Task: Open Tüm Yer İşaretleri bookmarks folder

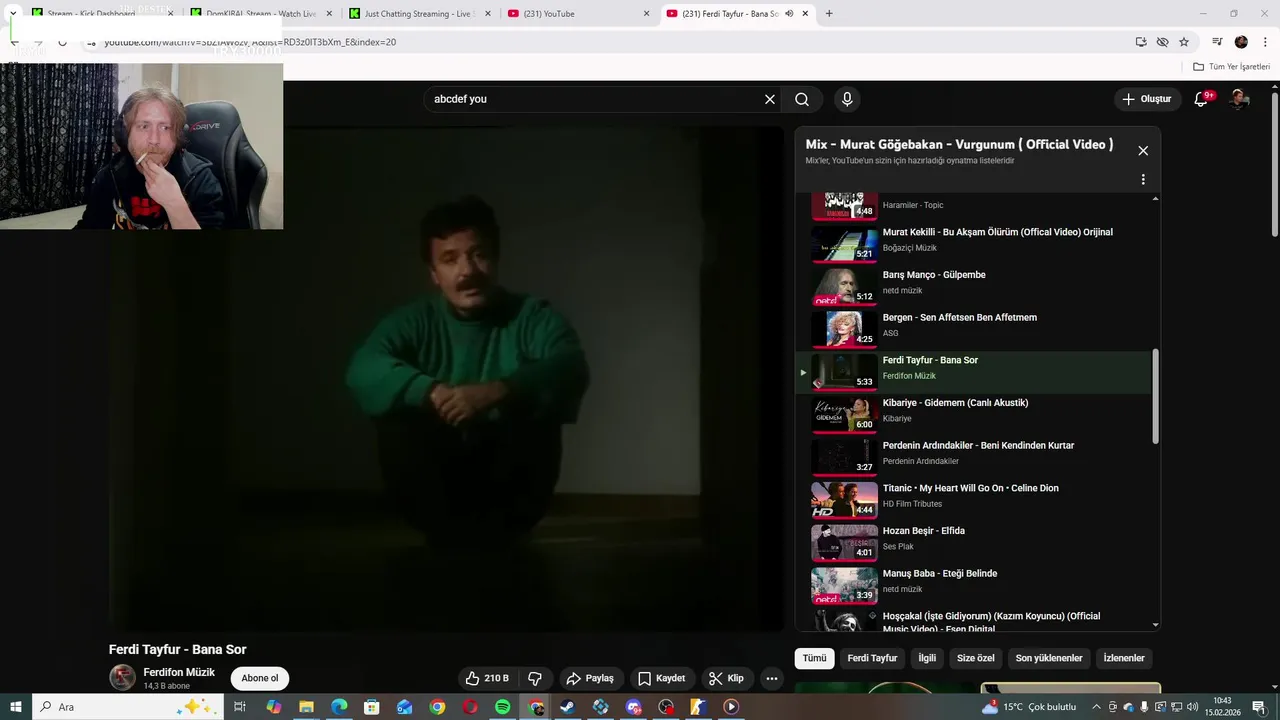Action: pos(1232,67)
